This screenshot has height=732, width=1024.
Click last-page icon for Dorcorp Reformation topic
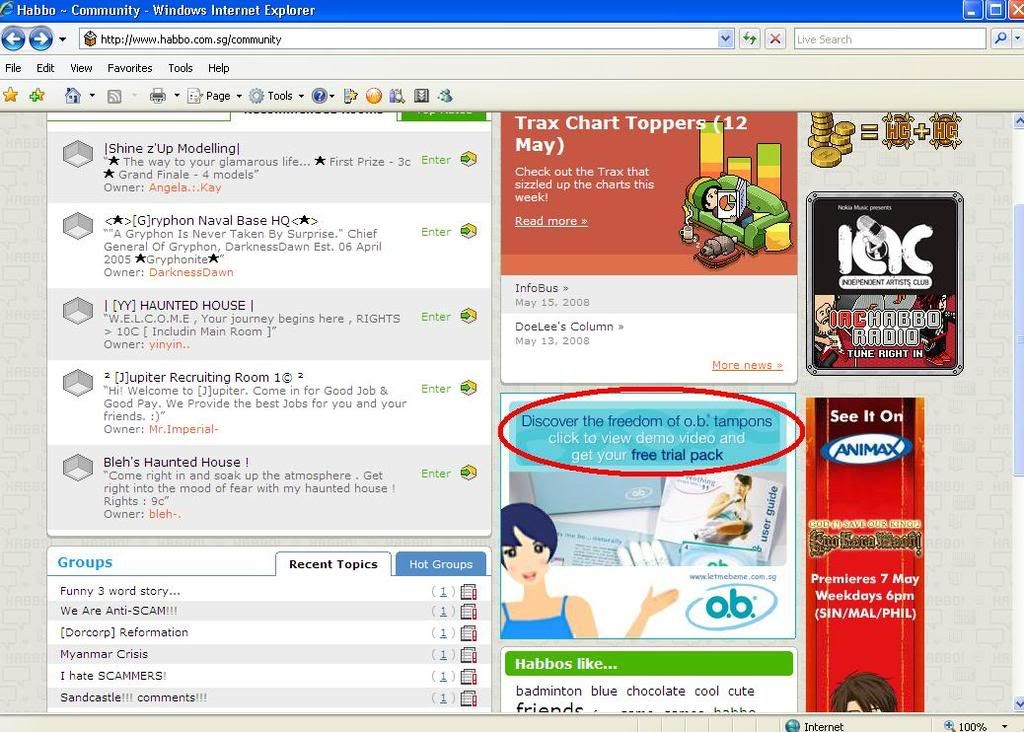pos(468,633)
